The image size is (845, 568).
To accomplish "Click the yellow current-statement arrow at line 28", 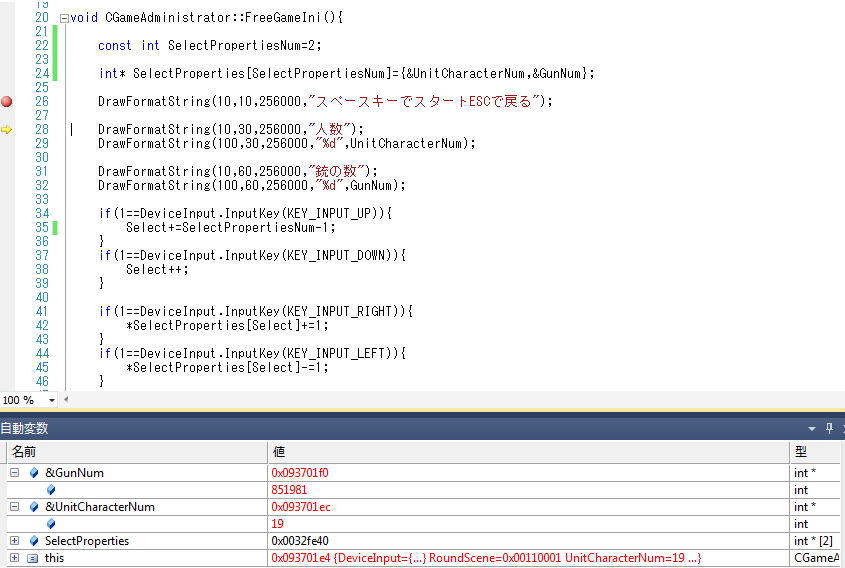I will pyautogui.click(x=7, y=129).
